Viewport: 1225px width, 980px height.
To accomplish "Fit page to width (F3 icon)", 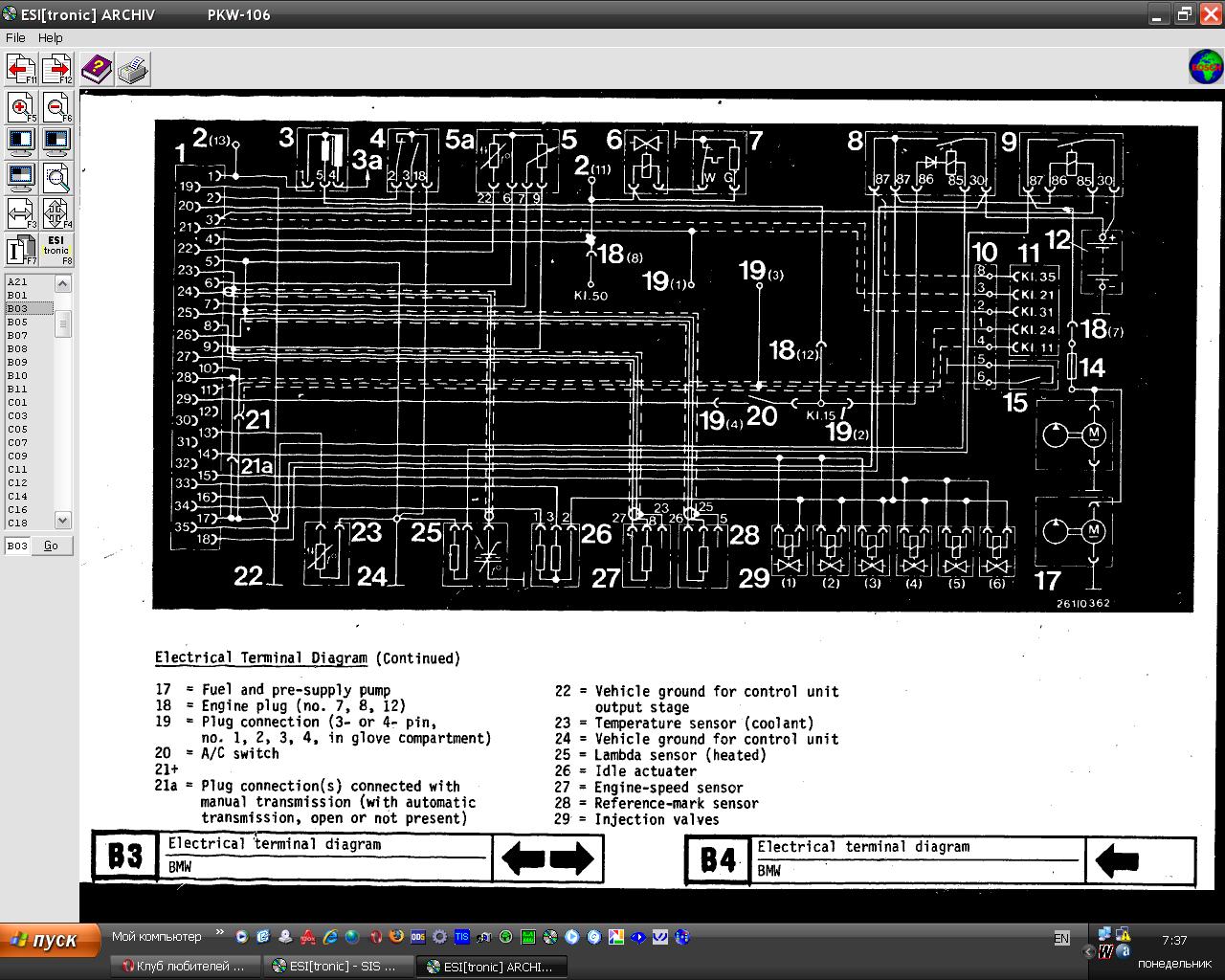I will (x=21, y=212).
